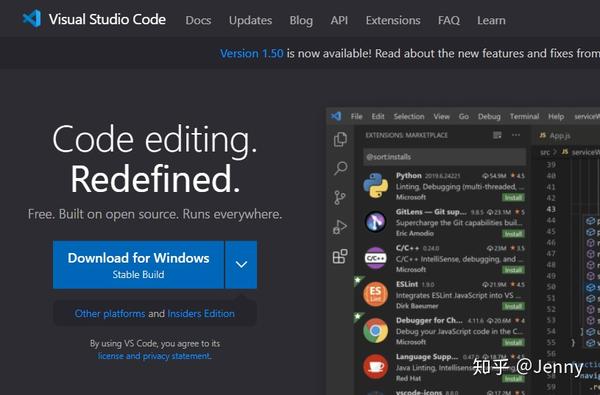600x395 pixels.
Task: Click the Chrome Debugger extension icon
Action: point(375,330)
